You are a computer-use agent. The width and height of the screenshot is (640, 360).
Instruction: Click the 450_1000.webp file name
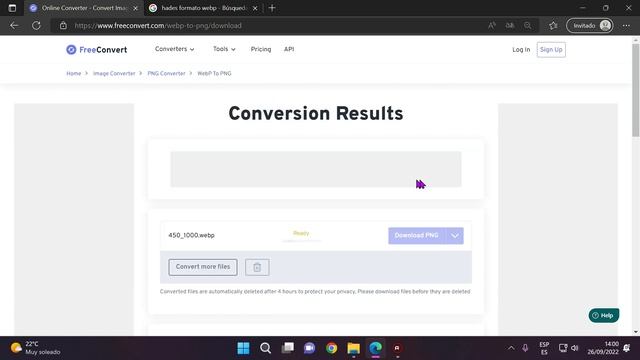click(x=191, y=236)
